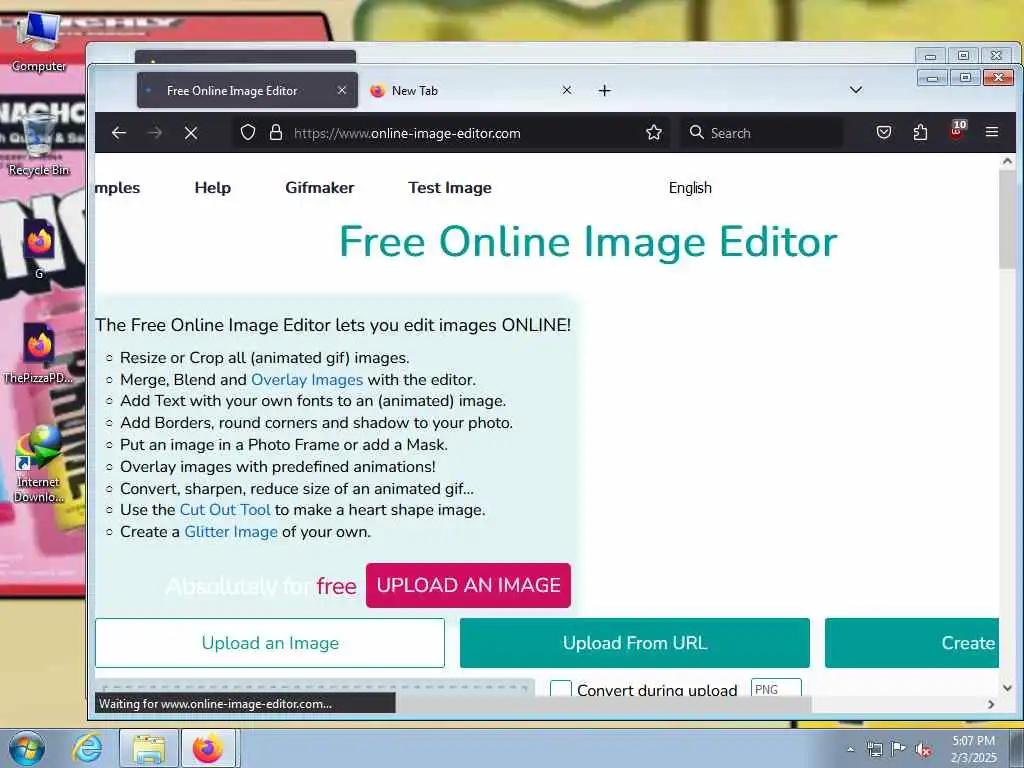Launch Internet Explorer from taskbar
Viewport: 1024px width, 768px height.
[x=87, y=748]
